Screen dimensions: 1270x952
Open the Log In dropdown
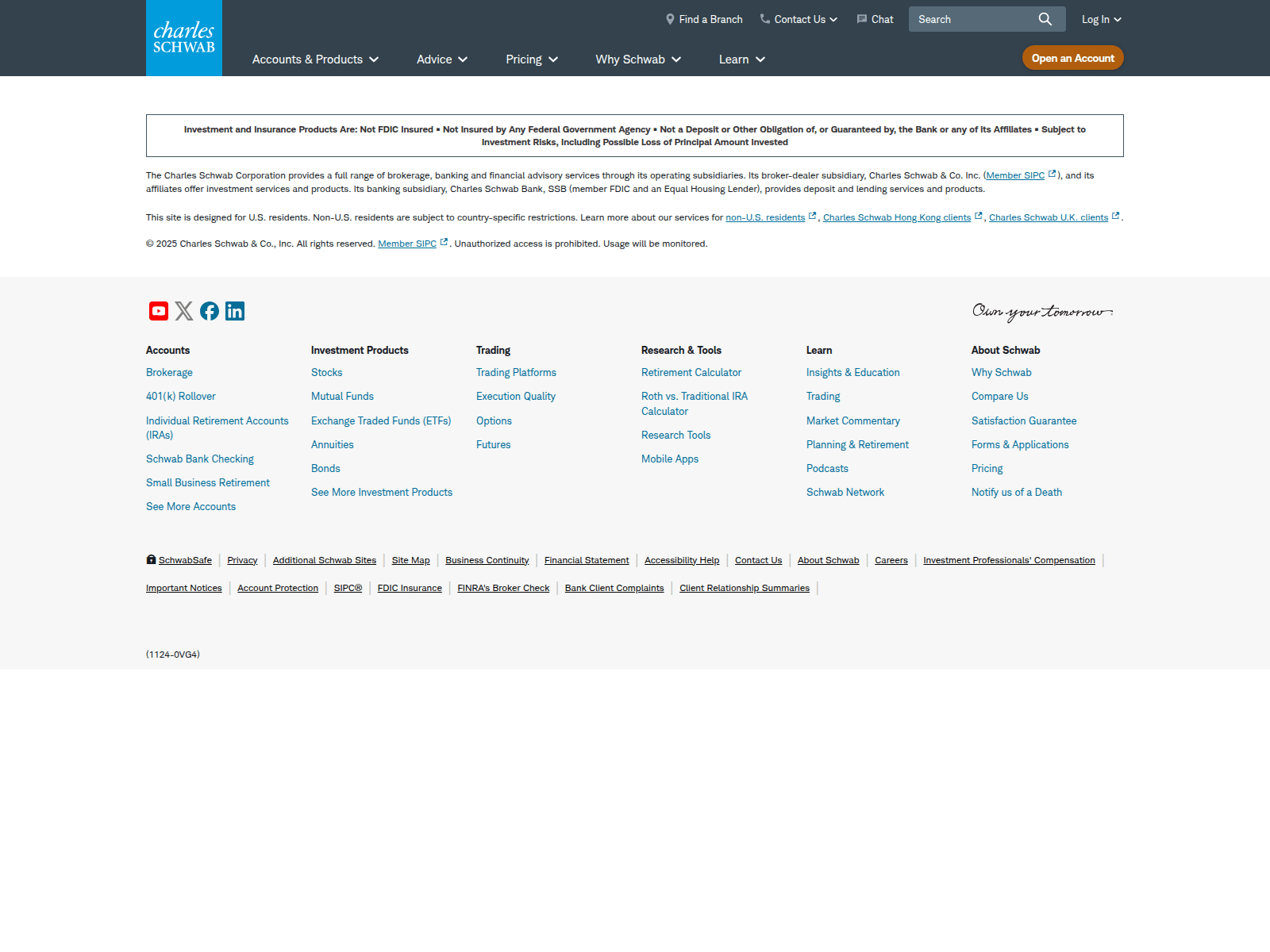coord(1102,19)
